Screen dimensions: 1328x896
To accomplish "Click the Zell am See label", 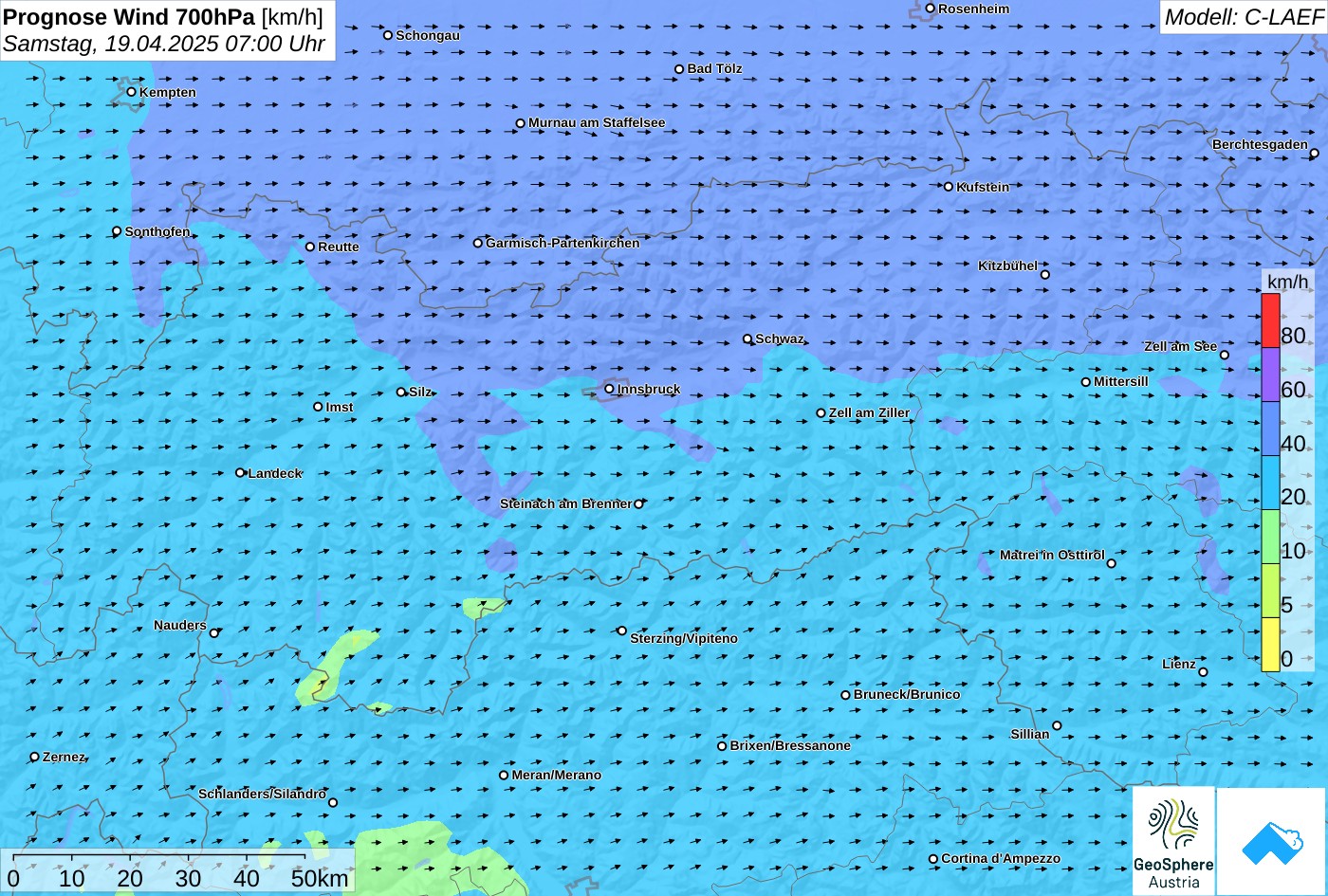I will (x=1180, y=346).
